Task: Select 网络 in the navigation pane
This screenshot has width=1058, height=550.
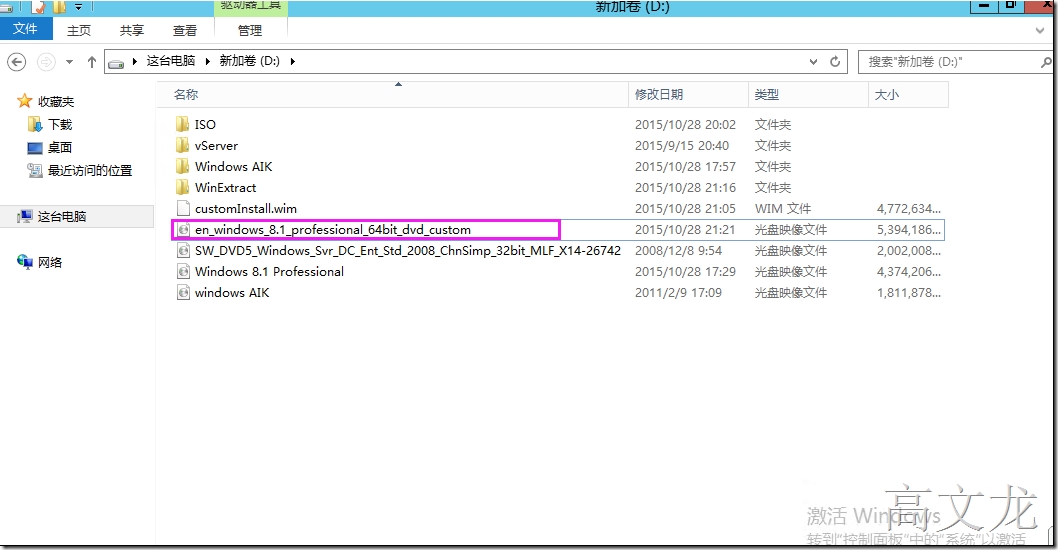Action: (50, 263)
